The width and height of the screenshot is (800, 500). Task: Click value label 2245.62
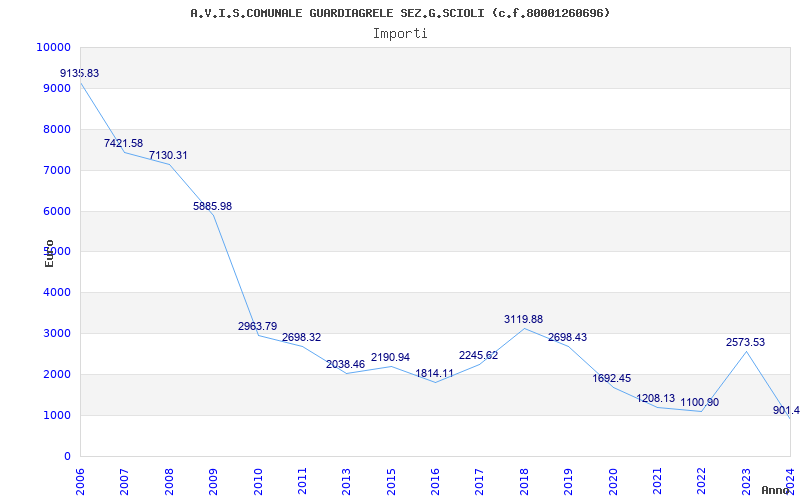(x=479, y=355)
